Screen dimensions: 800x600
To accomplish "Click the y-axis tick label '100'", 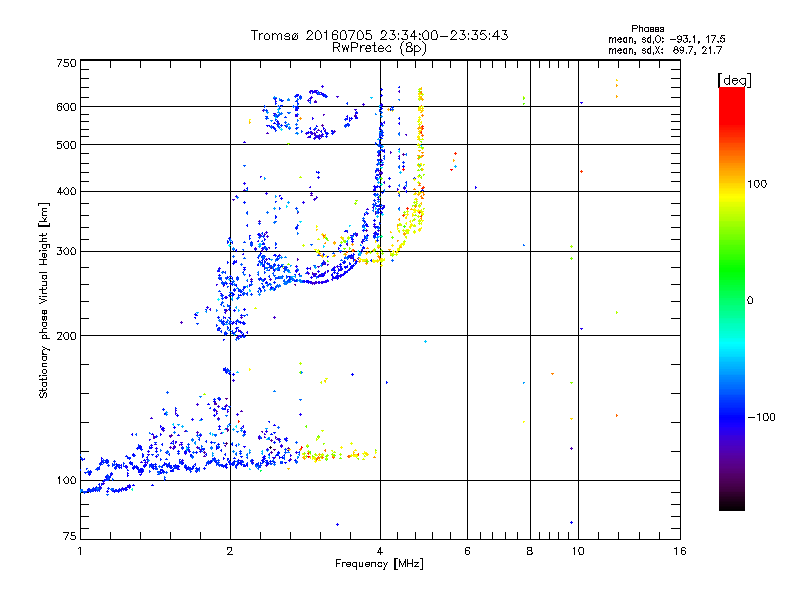I will (x=66, y=481).
